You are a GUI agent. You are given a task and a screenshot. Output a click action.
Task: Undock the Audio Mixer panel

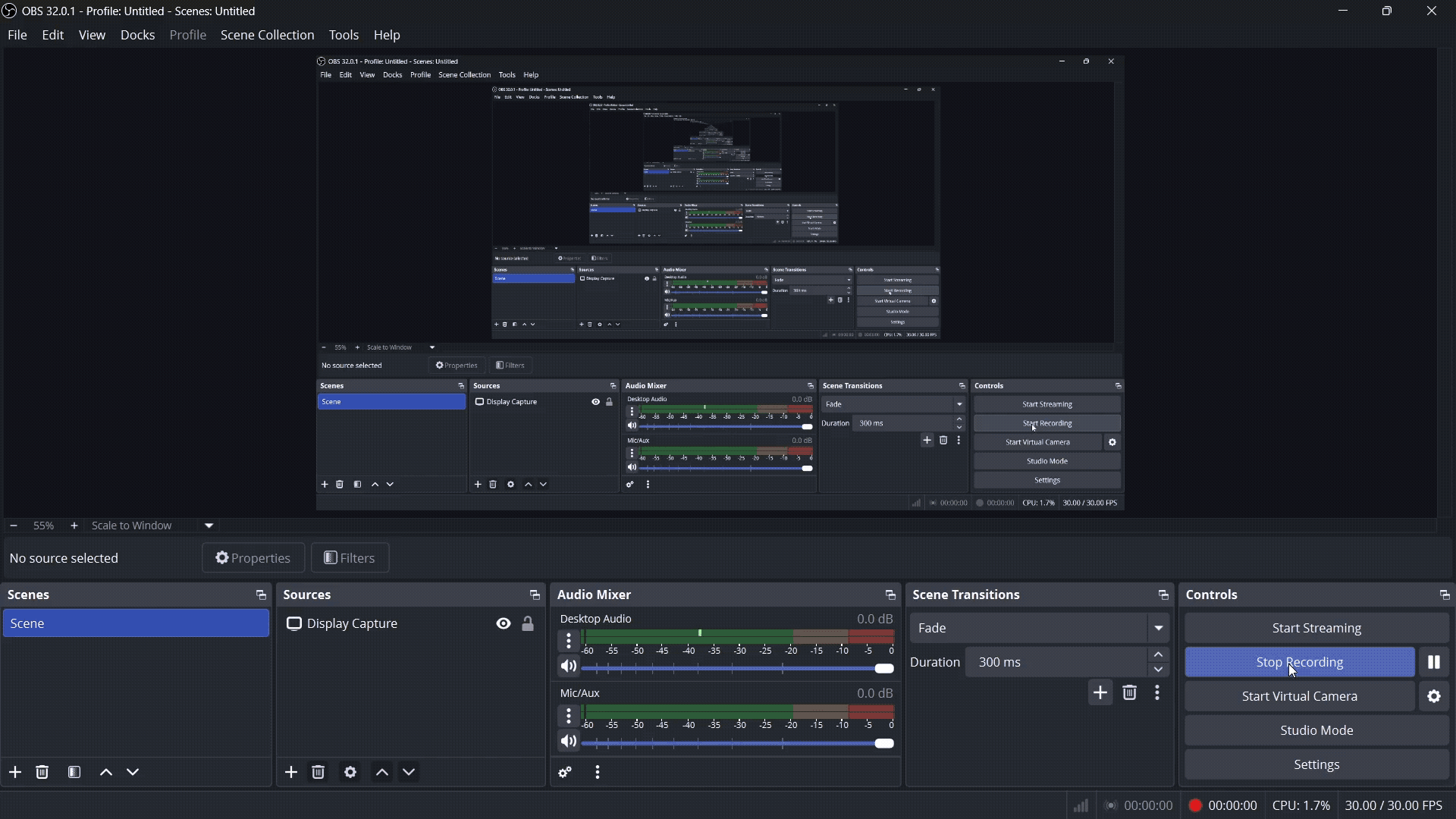point(890,595)
